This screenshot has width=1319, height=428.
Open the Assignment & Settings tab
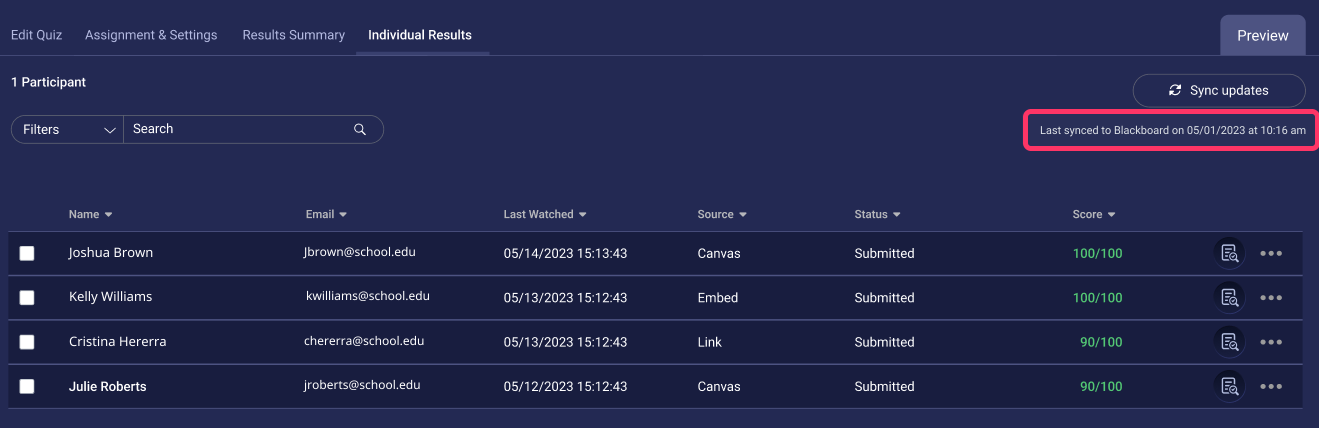(151, 35)
